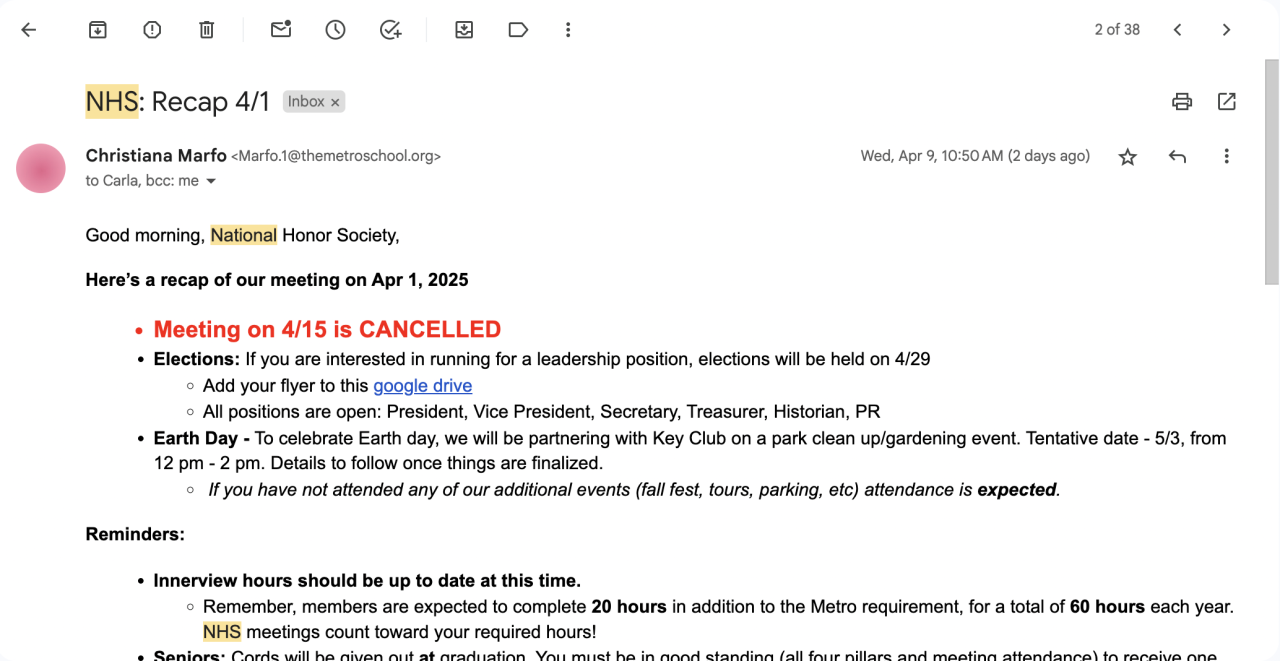Delete this email with trash icon
The height and width of the screenshot is (661, 1280).
coord(206,30)
